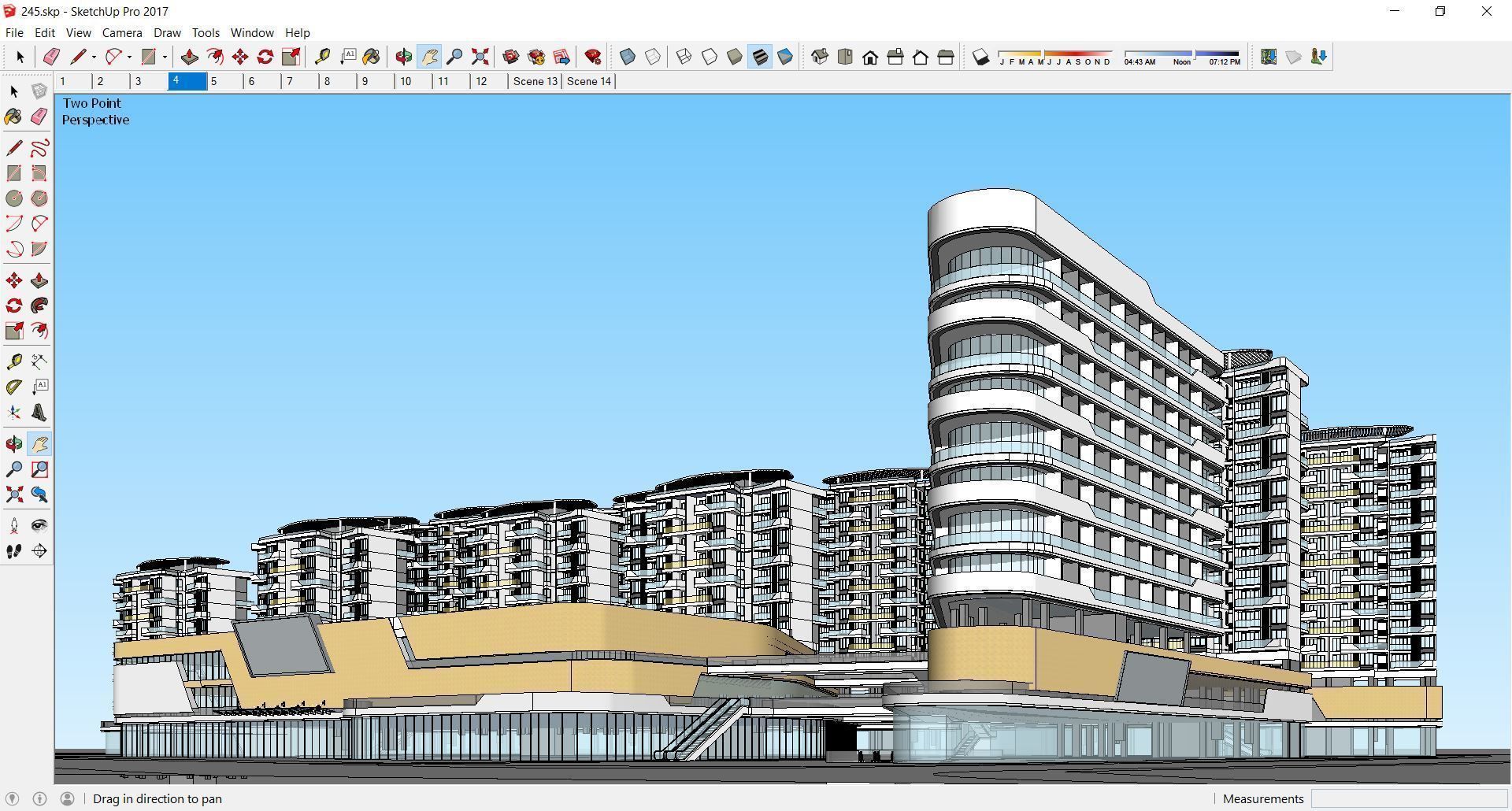Select the Tape Measure tool in the top toolbar

click(x=322, y=57)
